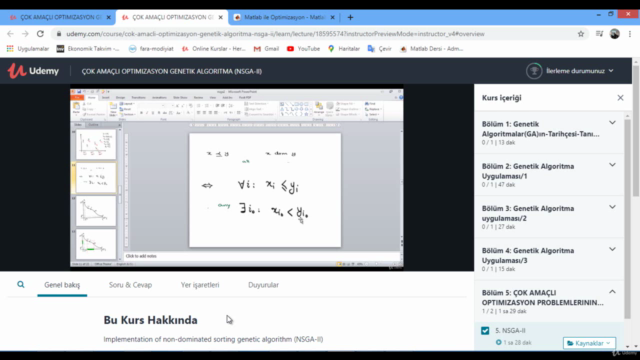Click the course content panel scrollbar
The height and width of the screenshot is (360, 640).
pyautogui.click(x=627, y=218)
